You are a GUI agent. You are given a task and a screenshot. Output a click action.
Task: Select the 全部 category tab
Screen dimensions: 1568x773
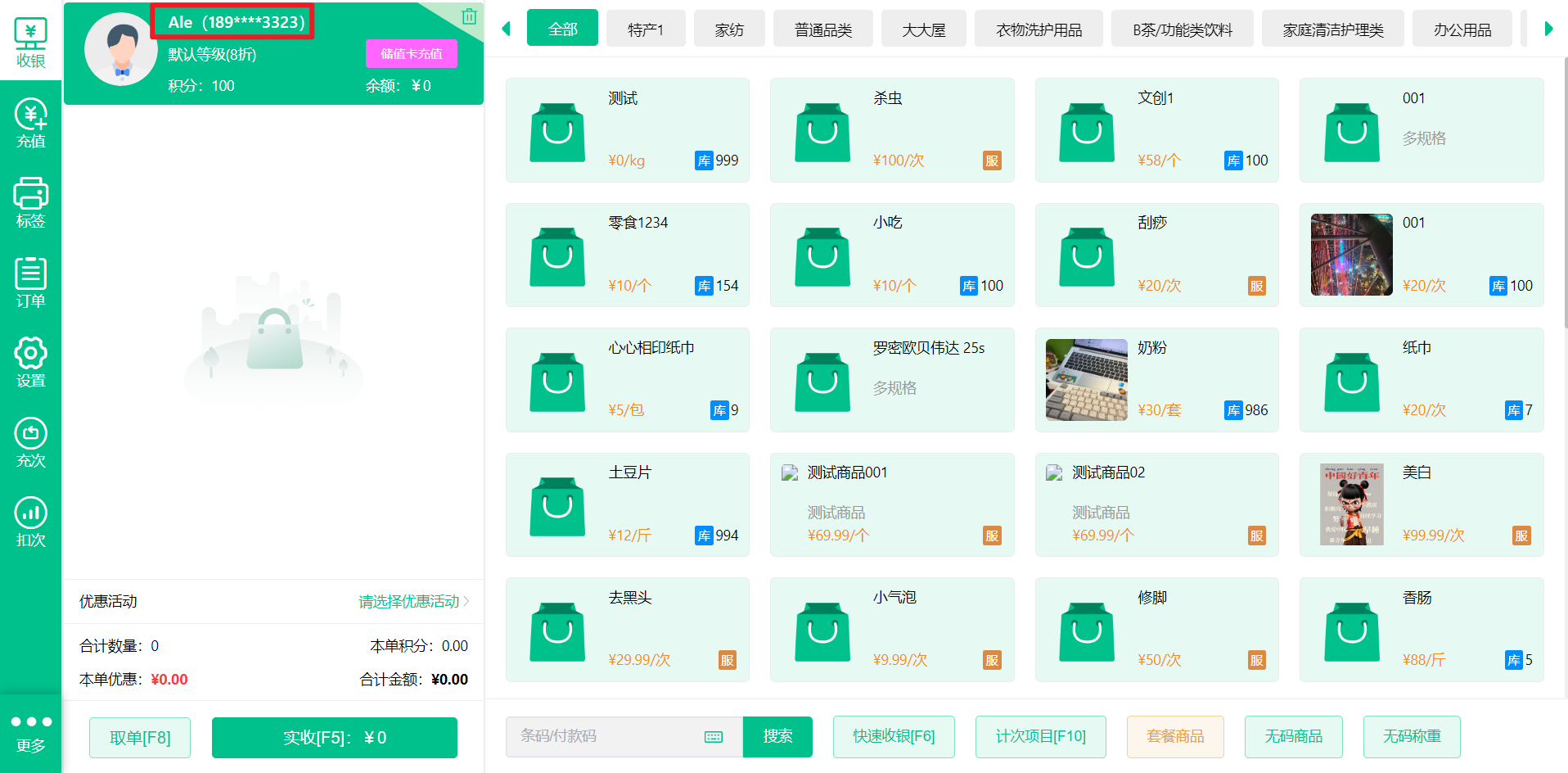pyautogui.click(x=562, y=29)
